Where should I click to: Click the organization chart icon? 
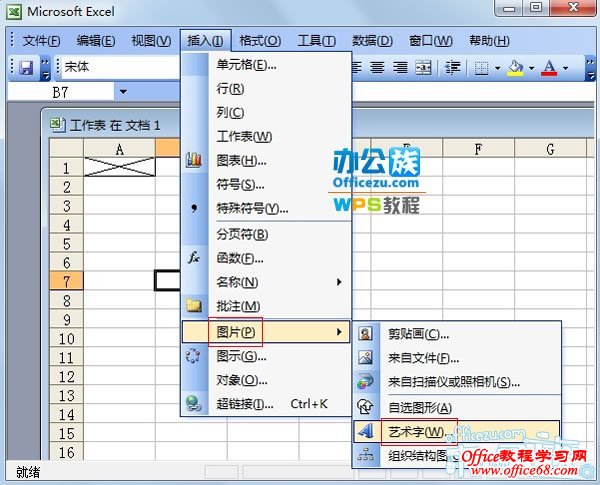(x=365, y=456)
